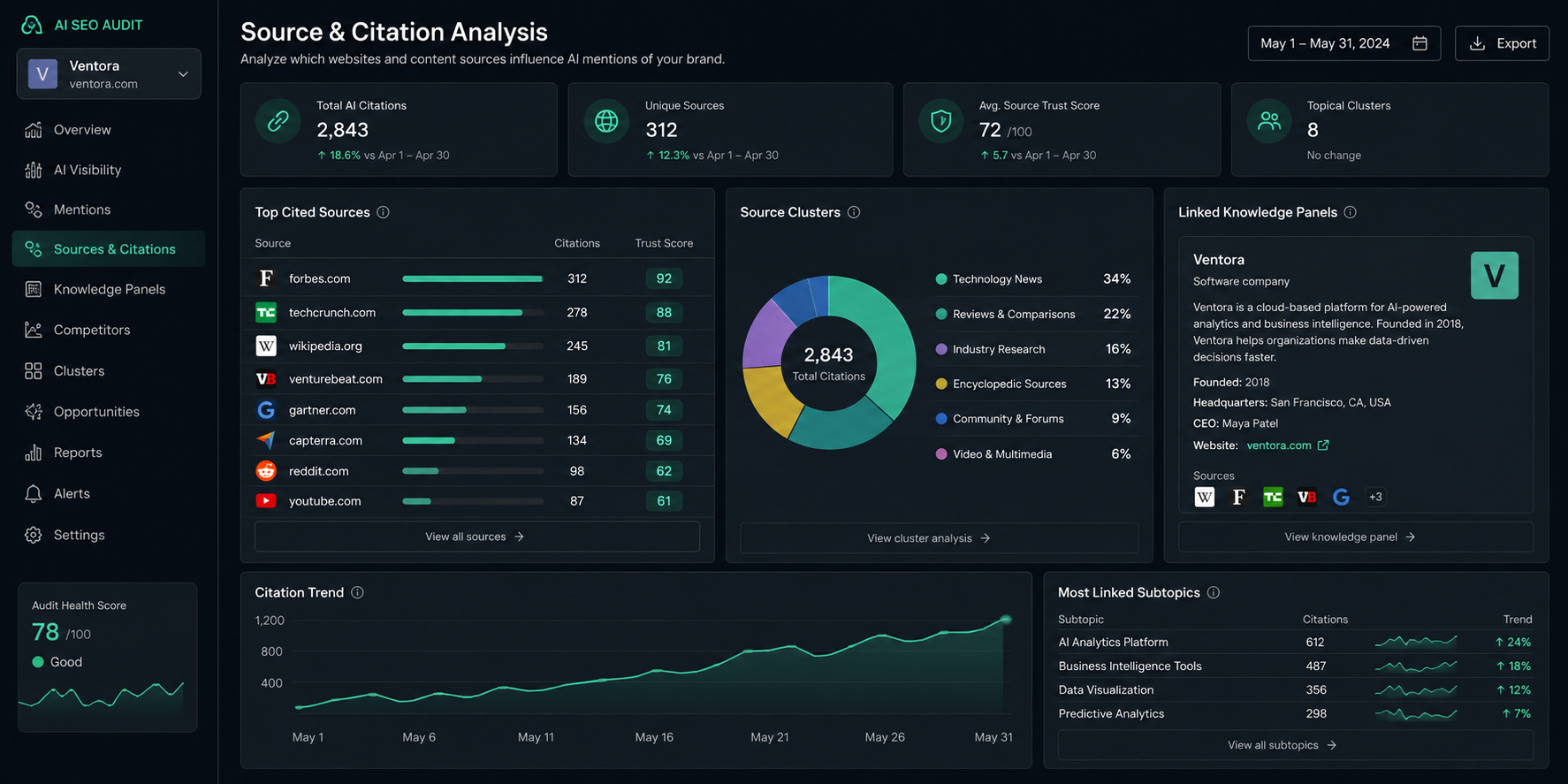Viewport: 1568px width, 784px height.
Task: Click the gartner.com favicon in table
Action: coord(266,410)
